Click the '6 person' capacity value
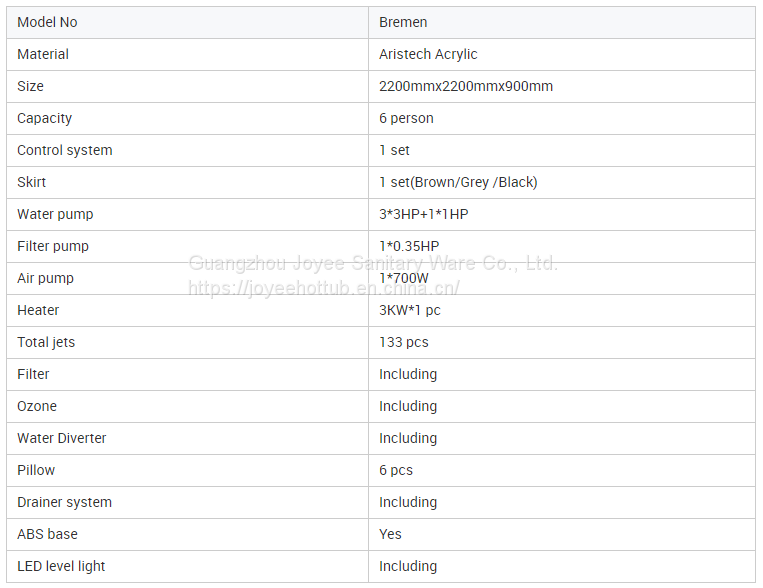 [x=406, y=118]
